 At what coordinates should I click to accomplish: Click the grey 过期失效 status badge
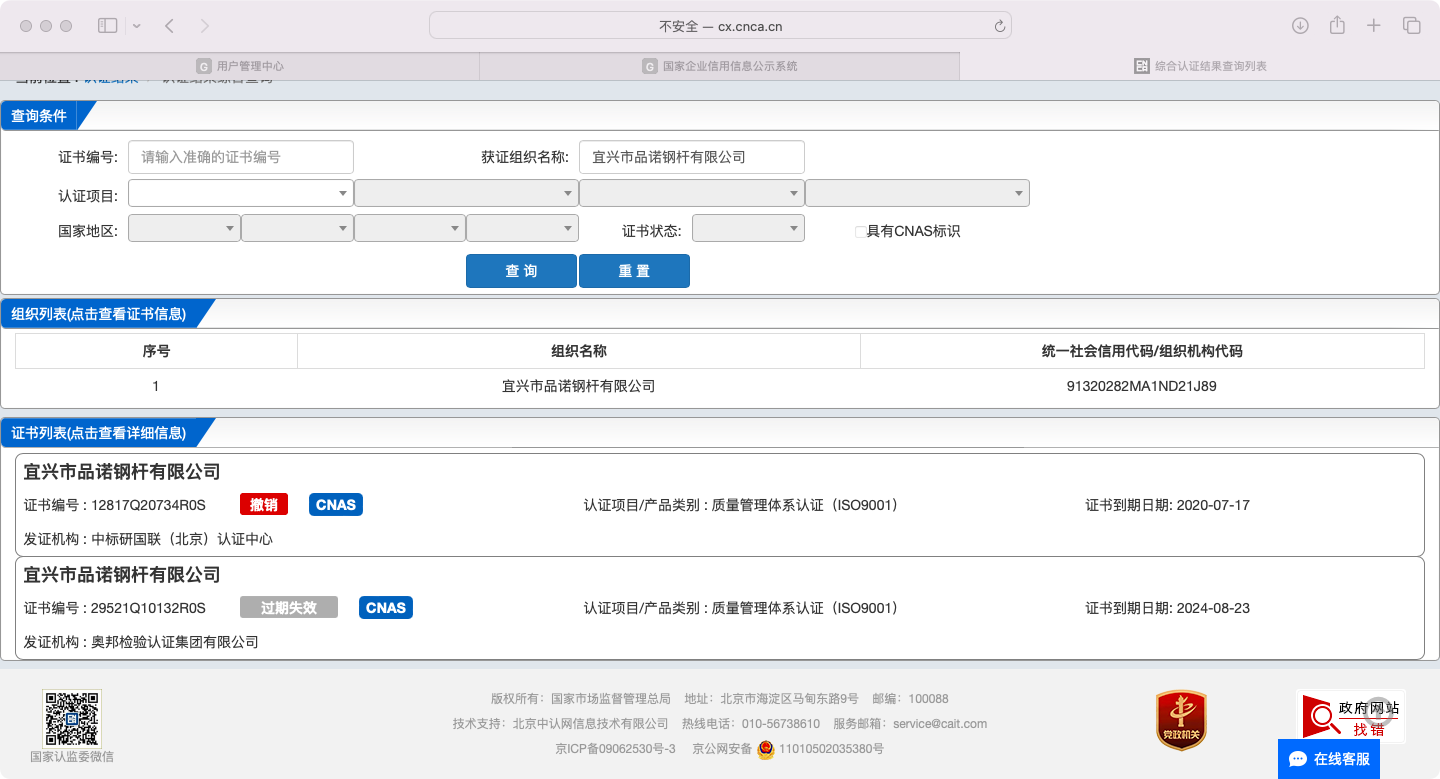tap(289, 608)
